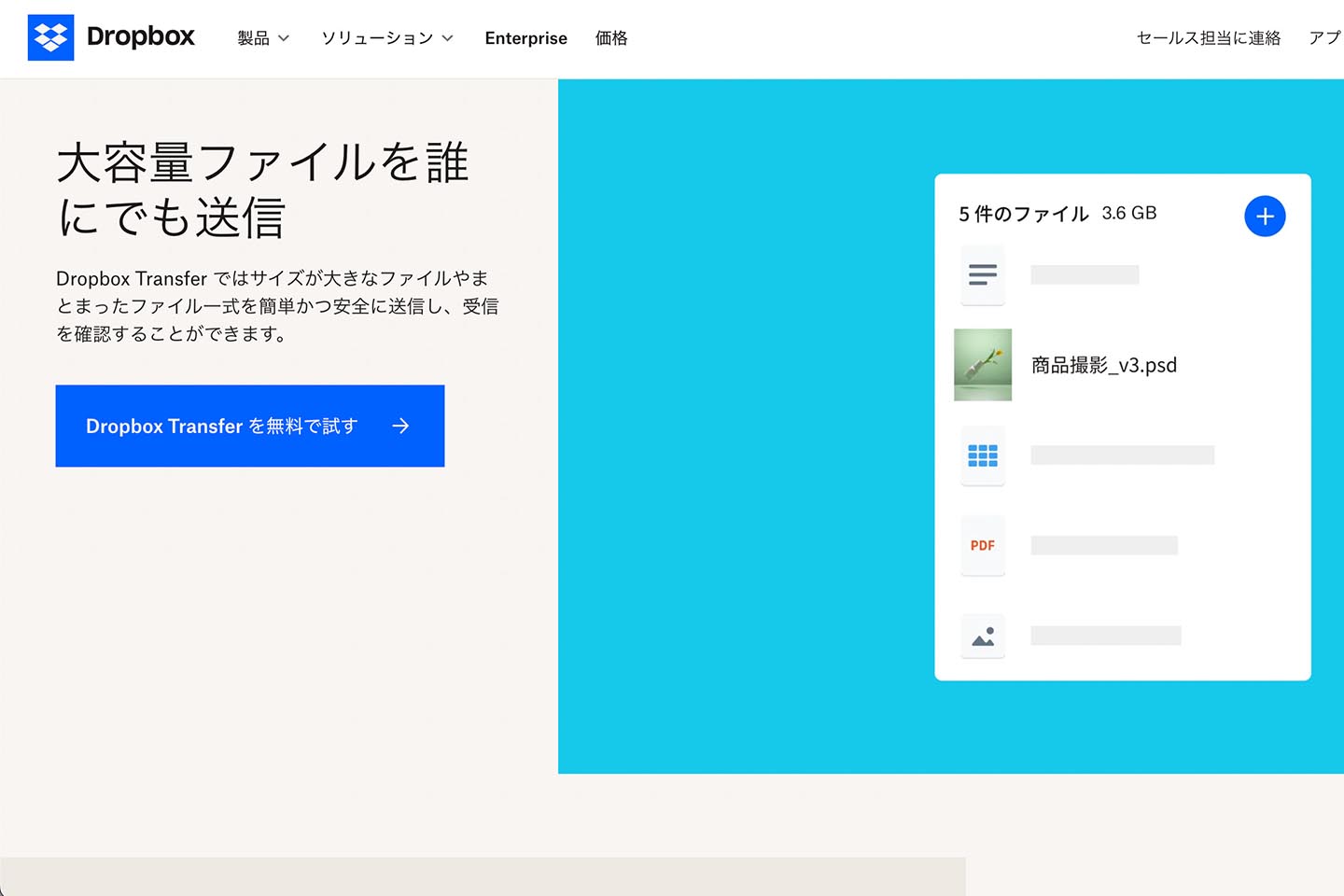Select the 価格 menu item

[611, 38]
